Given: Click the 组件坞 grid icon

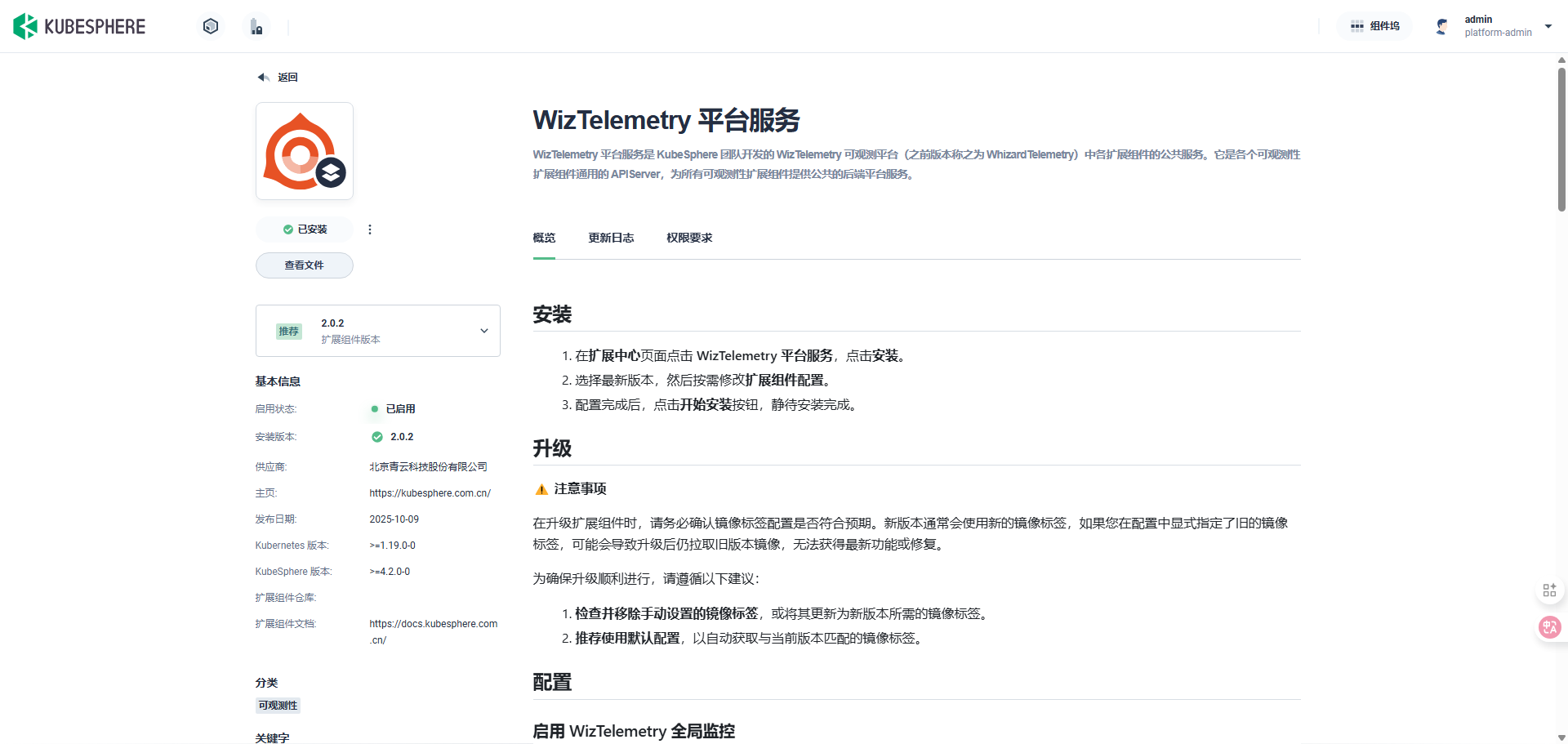Looking at the screenshot, I should coord(1356,26).
